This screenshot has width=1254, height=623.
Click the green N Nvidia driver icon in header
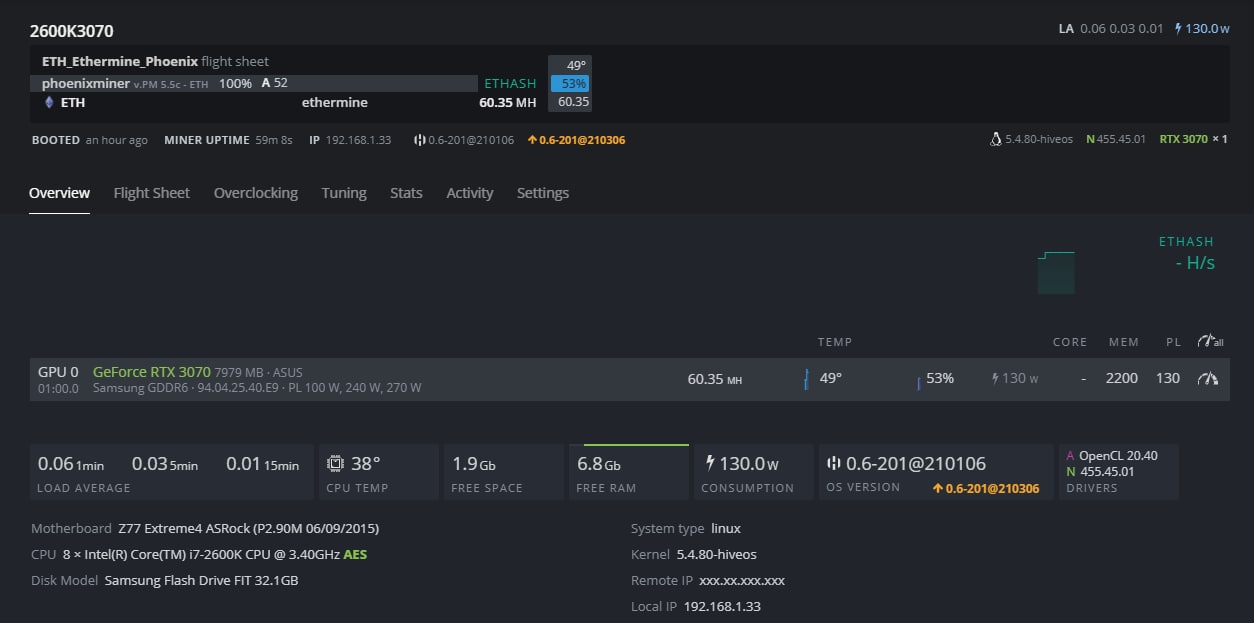[x=1091, y=139]
